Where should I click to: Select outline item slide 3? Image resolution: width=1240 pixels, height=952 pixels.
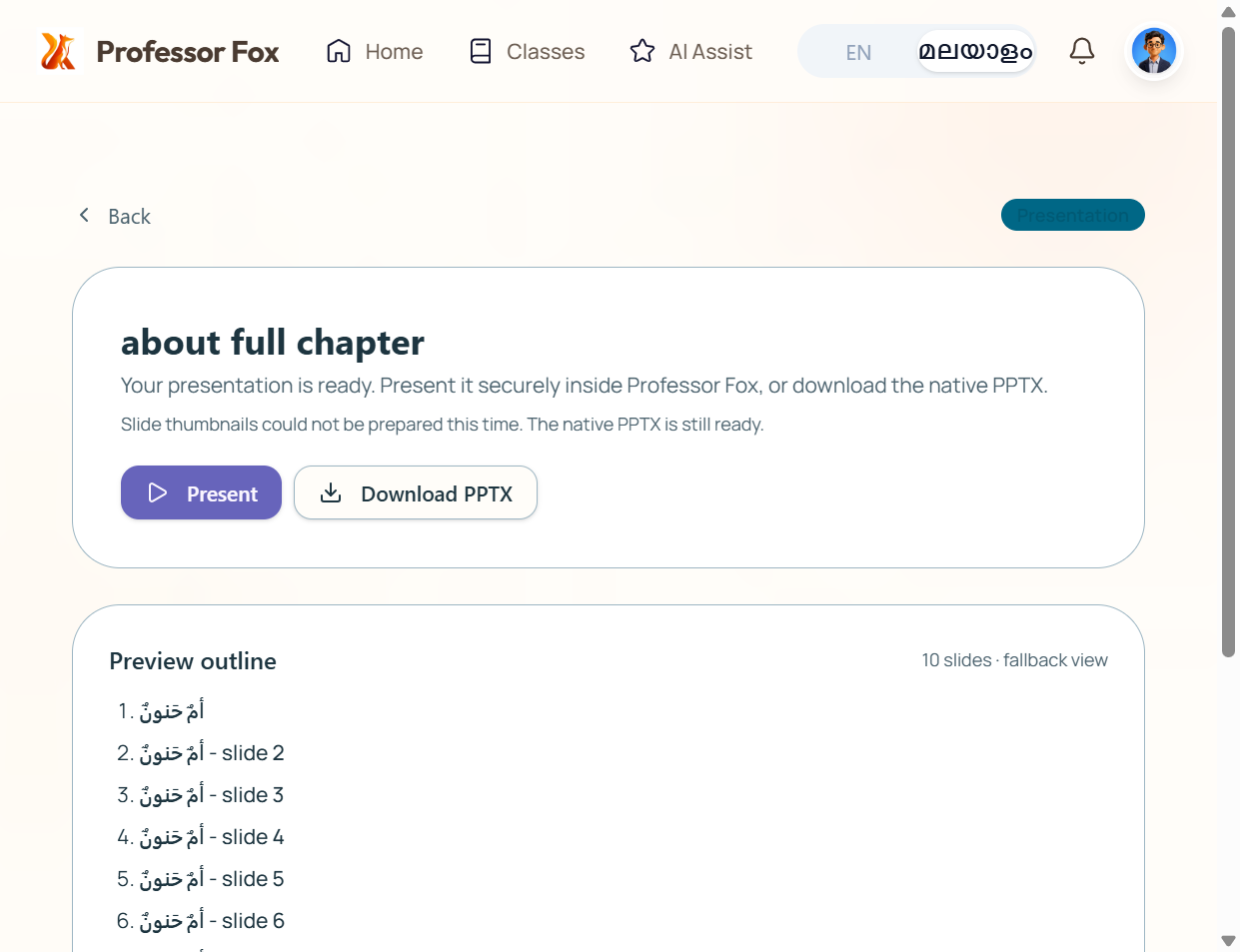click(x=201, y=795)
